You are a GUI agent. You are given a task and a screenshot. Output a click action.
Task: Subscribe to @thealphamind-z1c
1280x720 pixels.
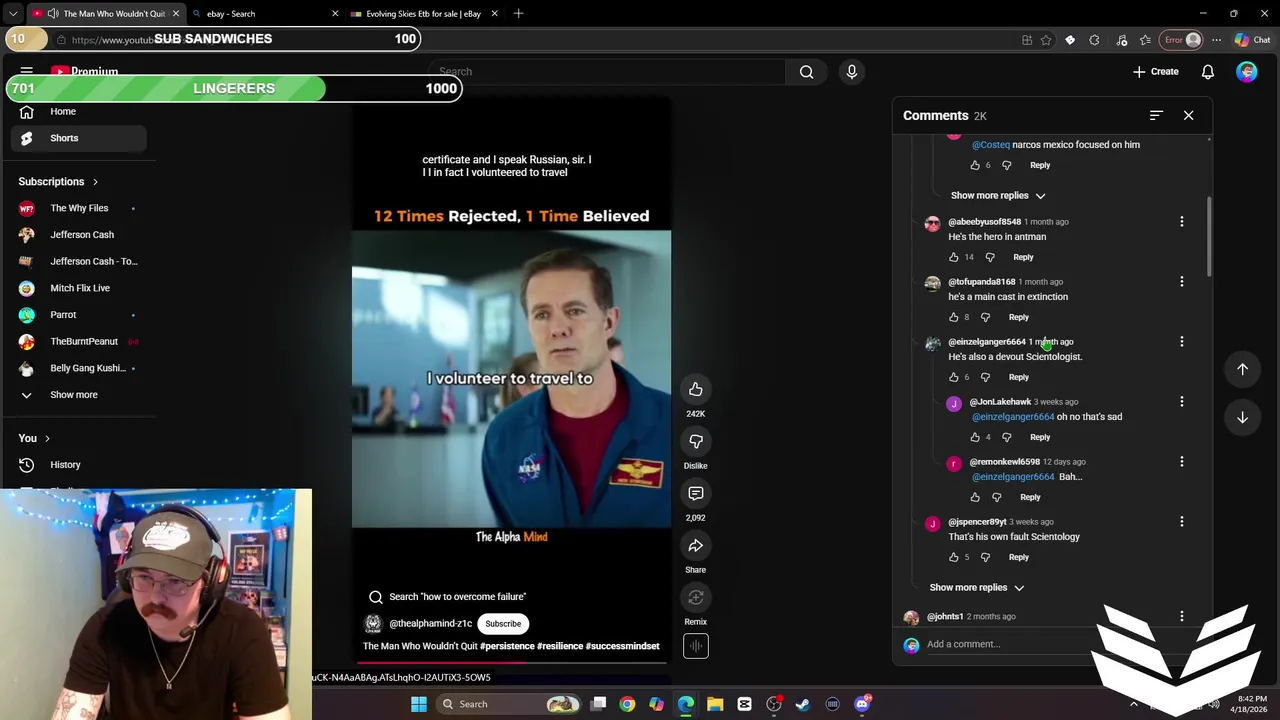click(x=503, y=624)
